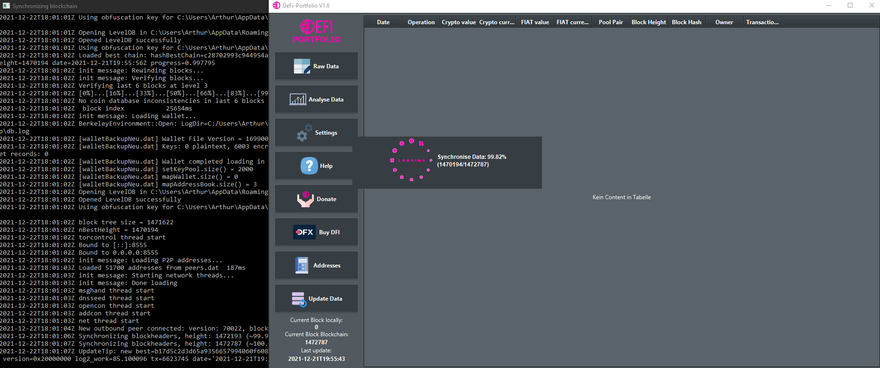Screen dimensions: 880x368
Task: Click the Block Hash column header
Action: tap(686, 22)
